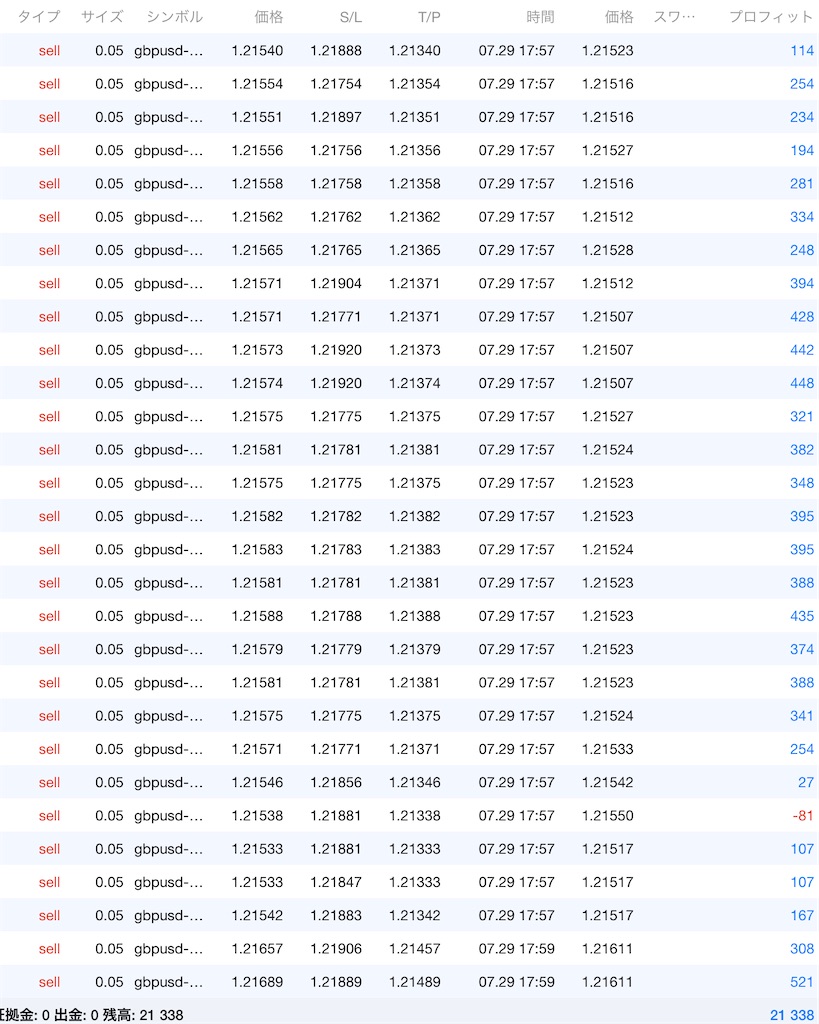
Task: Click the T/P column header
Action: click(429, 18)
